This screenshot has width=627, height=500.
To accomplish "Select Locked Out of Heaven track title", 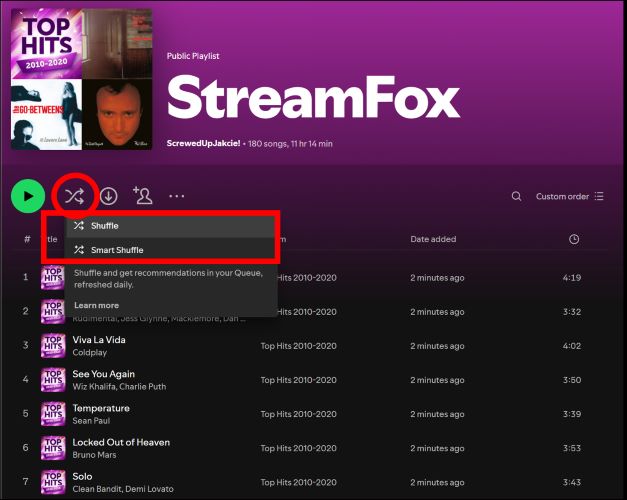I will 121,442.
